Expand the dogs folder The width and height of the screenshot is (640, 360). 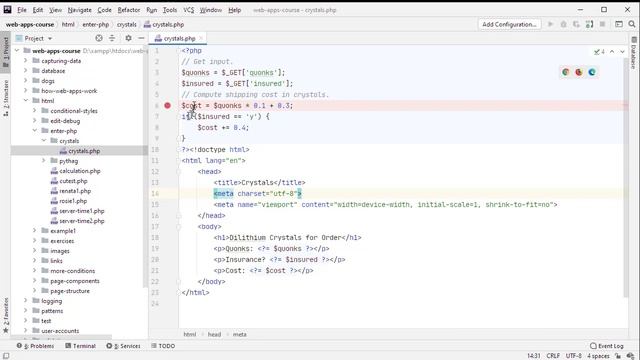pyautogui.click(x=25, y=81)
